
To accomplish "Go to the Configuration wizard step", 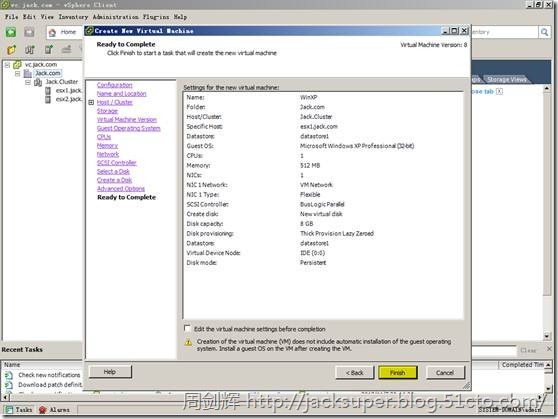I will (115, 85).
